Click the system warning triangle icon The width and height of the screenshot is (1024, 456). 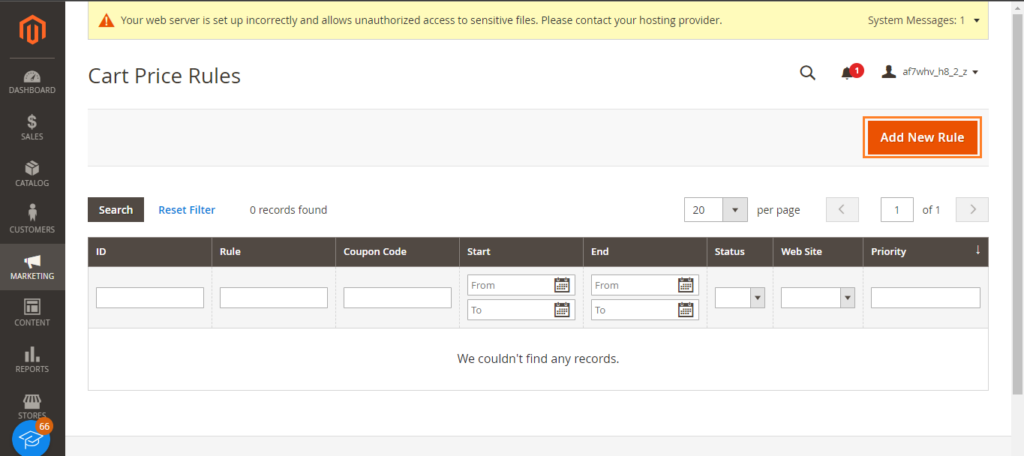pyautogui.click(x=106, y=21)
